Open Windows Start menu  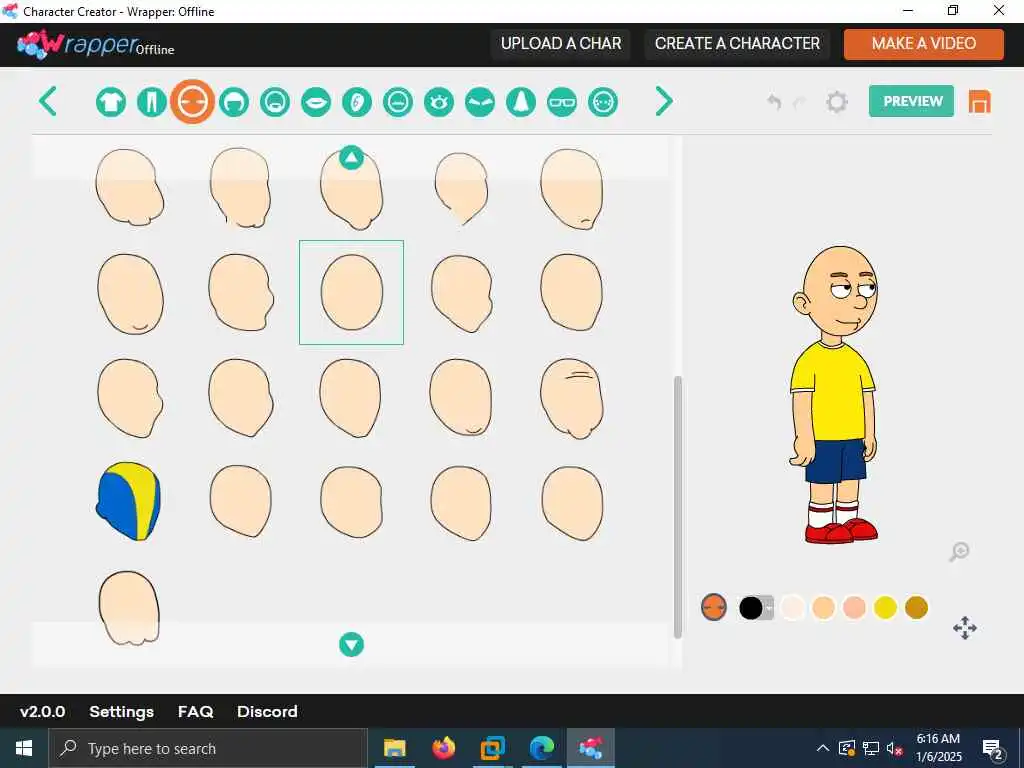[x=24, y=748]
